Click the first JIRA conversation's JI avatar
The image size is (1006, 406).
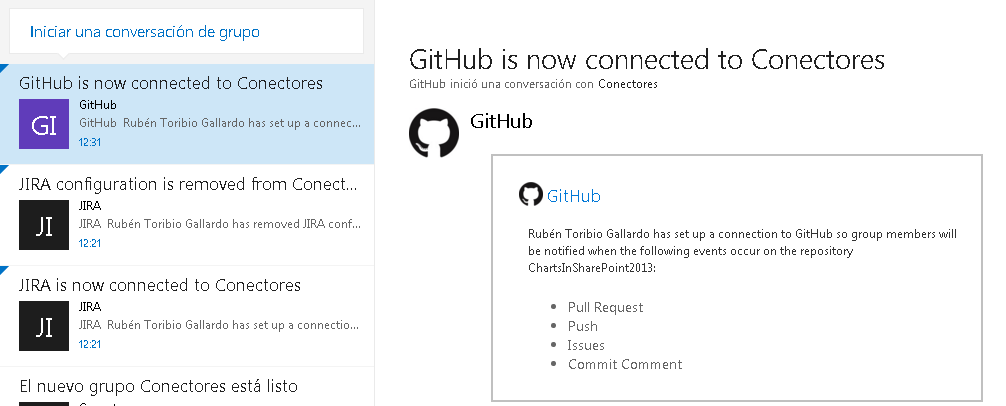point(44,224)
